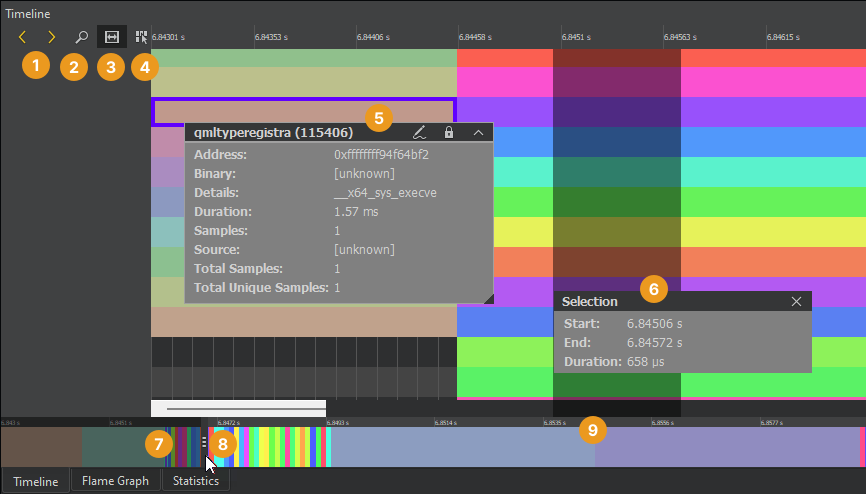
Task: Collapse the qmltyperegistra details popup
Action: 478,132
